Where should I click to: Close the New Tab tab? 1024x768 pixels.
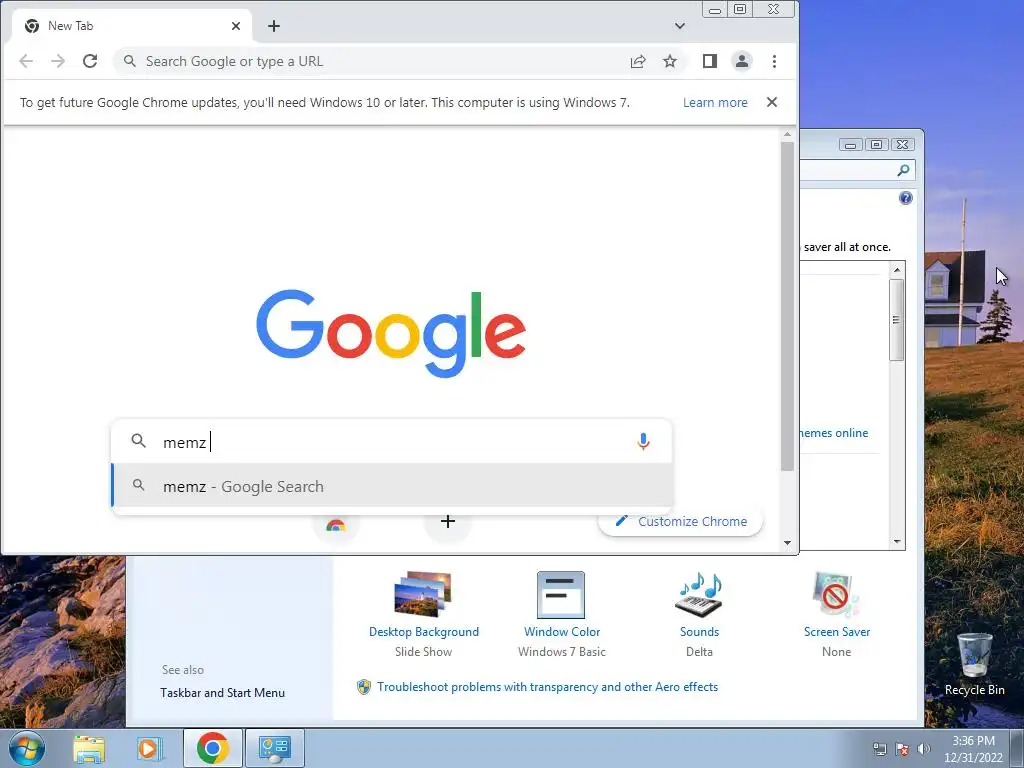pyautogui.click(x=236, y=26)
